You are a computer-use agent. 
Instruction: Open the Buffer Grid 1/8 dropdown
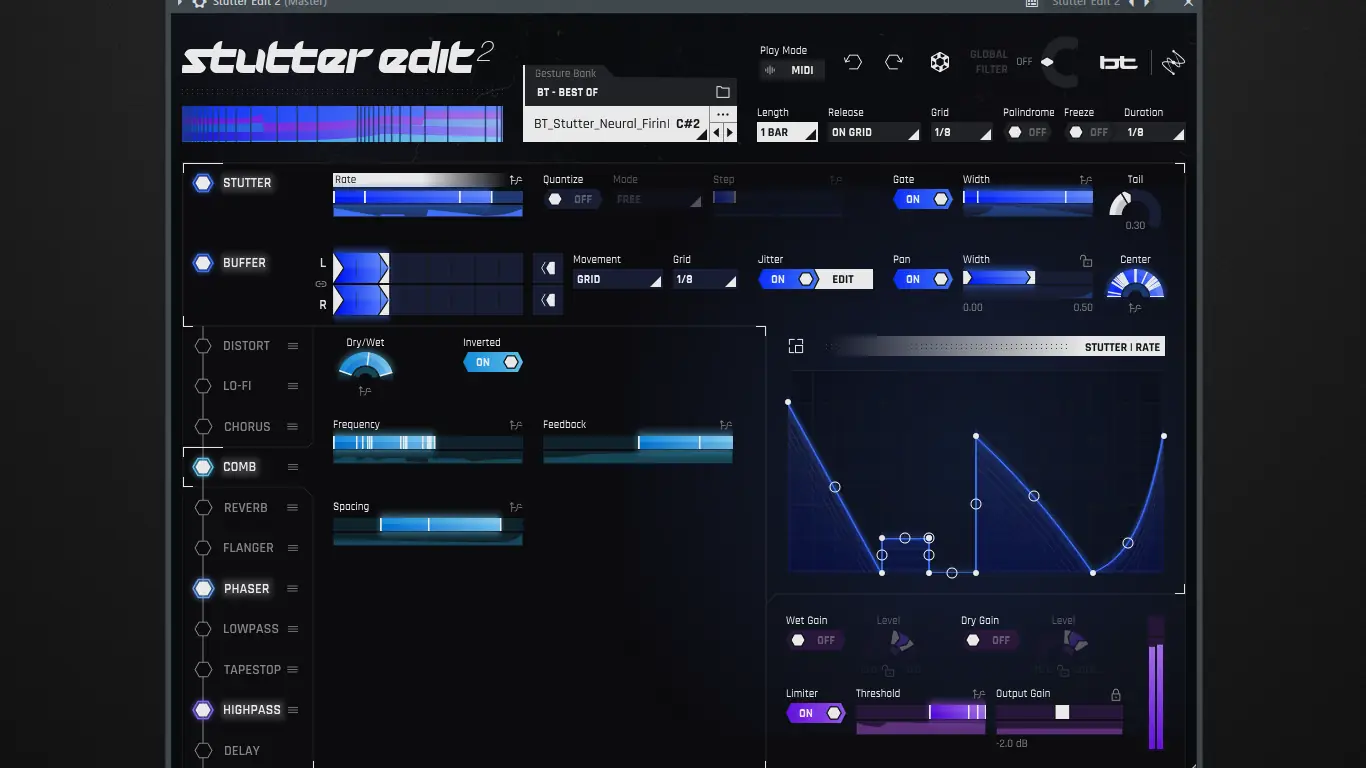[x=705, y=279]
